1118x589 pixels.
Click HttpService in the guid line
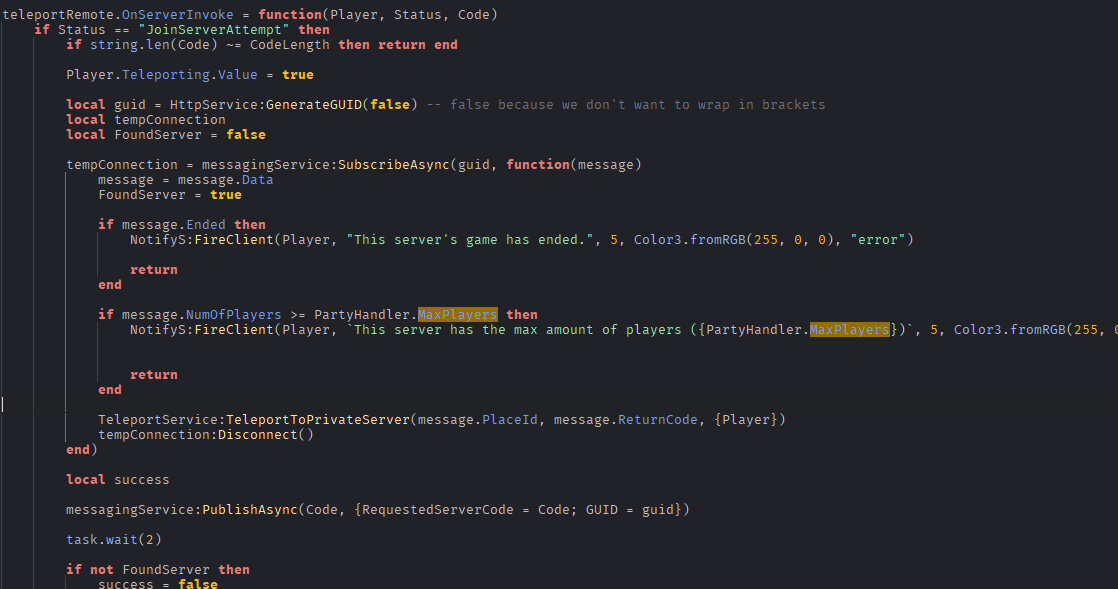click(214, 104)
